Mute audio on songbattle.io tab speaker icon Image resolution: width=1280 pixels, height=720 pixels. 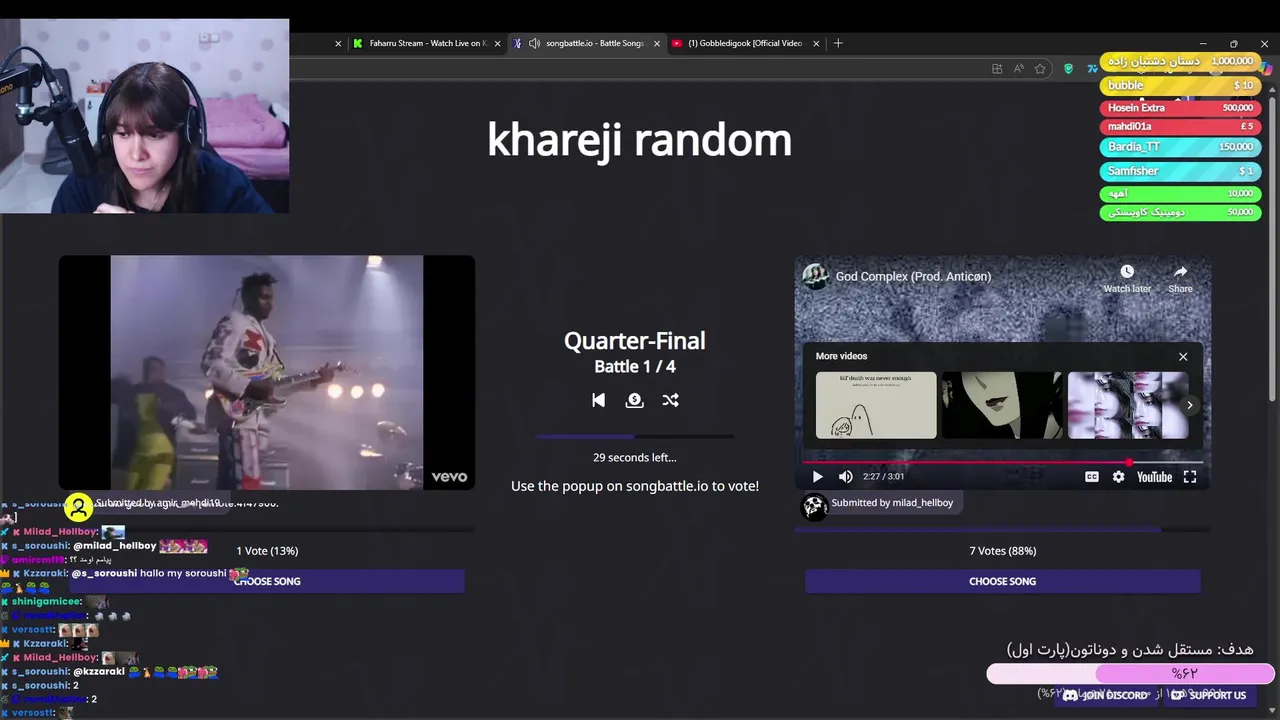point(534,43)
